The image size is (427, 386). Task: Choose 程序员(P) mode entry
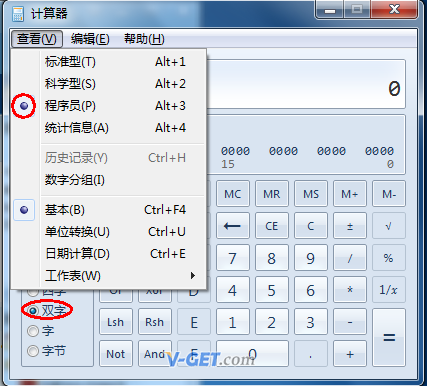[x=108, y=106]
